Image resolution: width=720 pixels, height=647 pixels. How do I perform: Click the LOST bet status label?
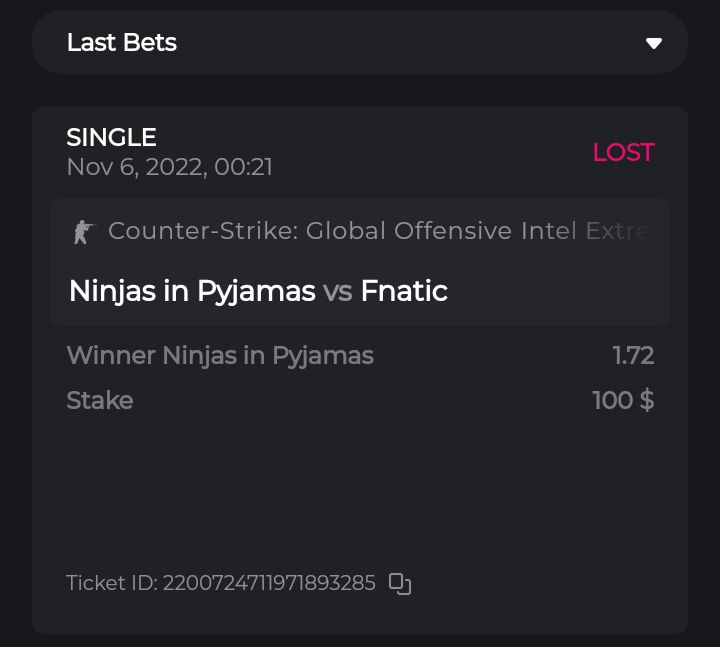[623, 152]
